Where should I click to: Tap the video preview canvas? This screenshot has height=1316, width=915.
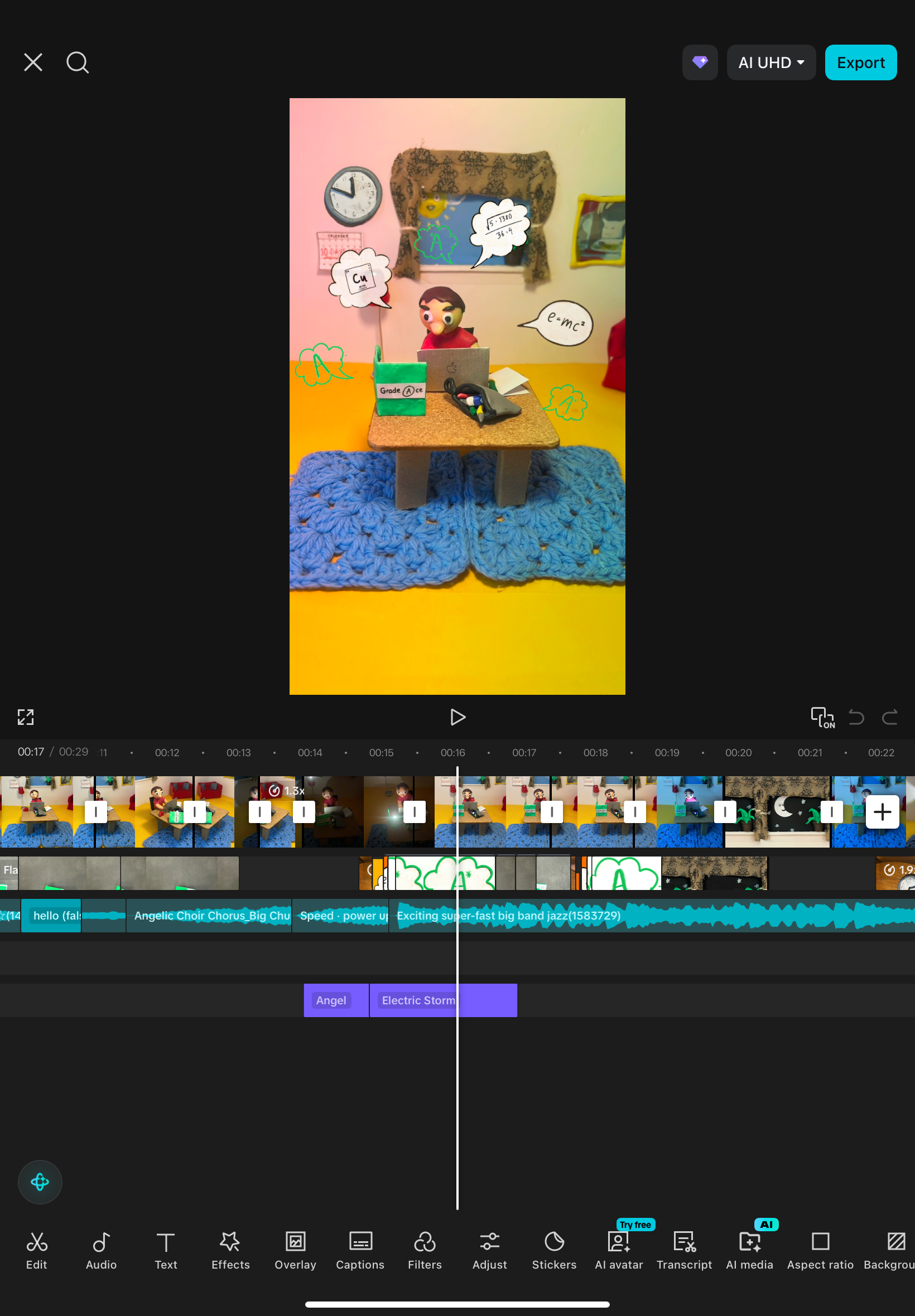[x=457, y=396]
